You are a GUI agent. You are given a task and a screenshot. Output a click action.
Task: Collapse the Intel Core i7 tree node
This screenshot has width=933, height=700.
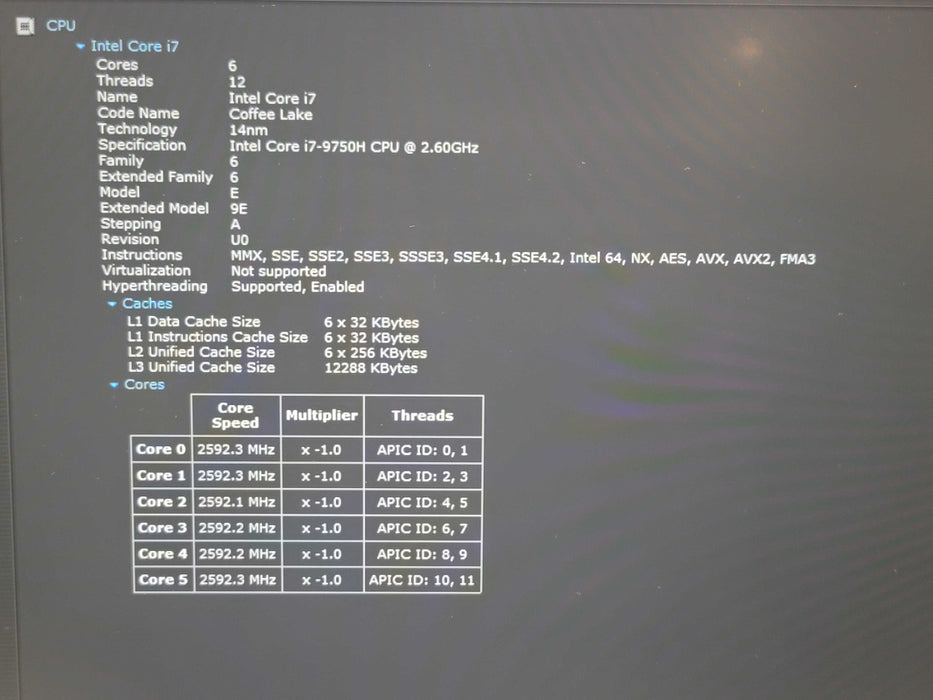[80, 46]
